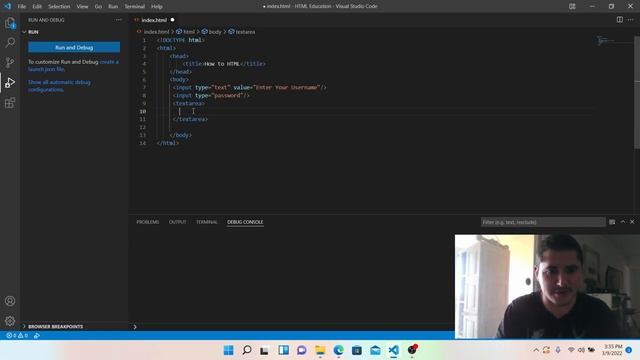
Task: Click the Customize Layout icon in title bar
Action: tap(572, 6)
